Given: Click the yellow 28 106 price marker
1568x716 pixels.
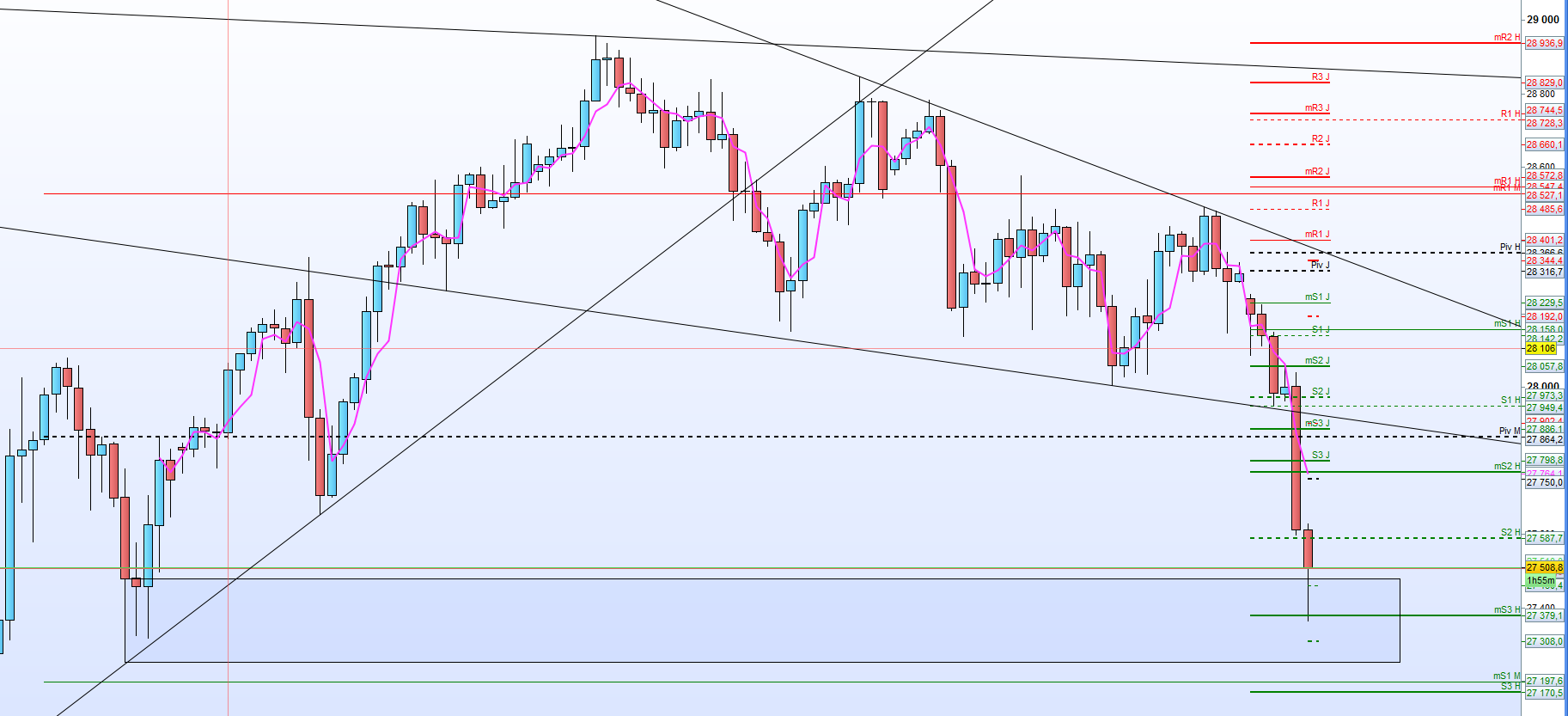Looking at the screenshot, I should [1541, 348].
